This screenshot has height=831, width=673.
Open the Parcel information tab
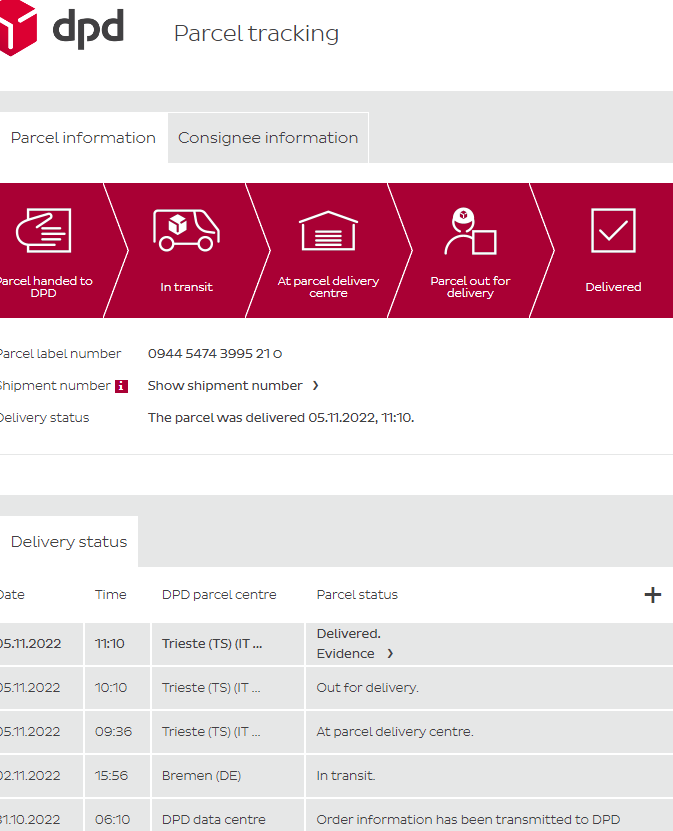coord(83,138)
